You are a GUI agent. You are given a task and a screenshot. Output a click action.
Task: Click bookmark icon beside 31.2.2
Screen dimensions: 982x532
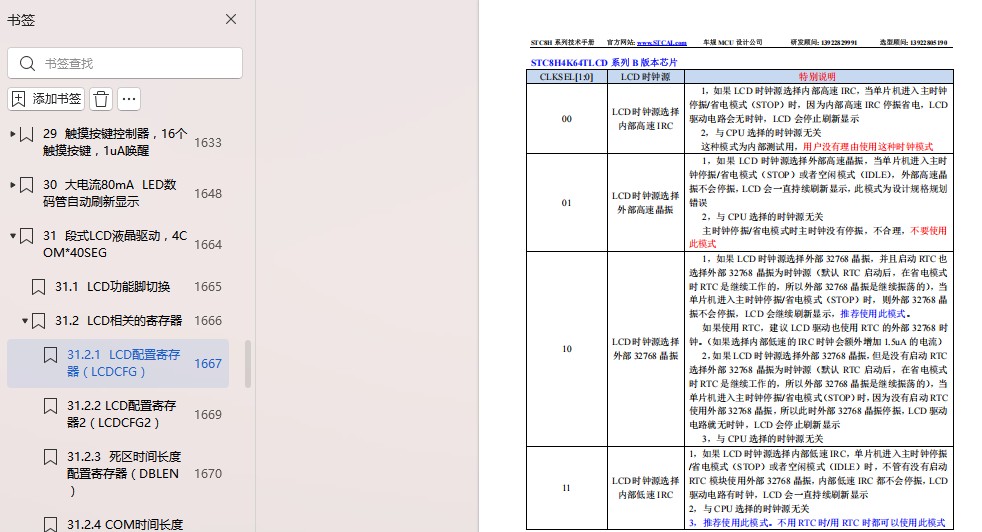[51, 406]
